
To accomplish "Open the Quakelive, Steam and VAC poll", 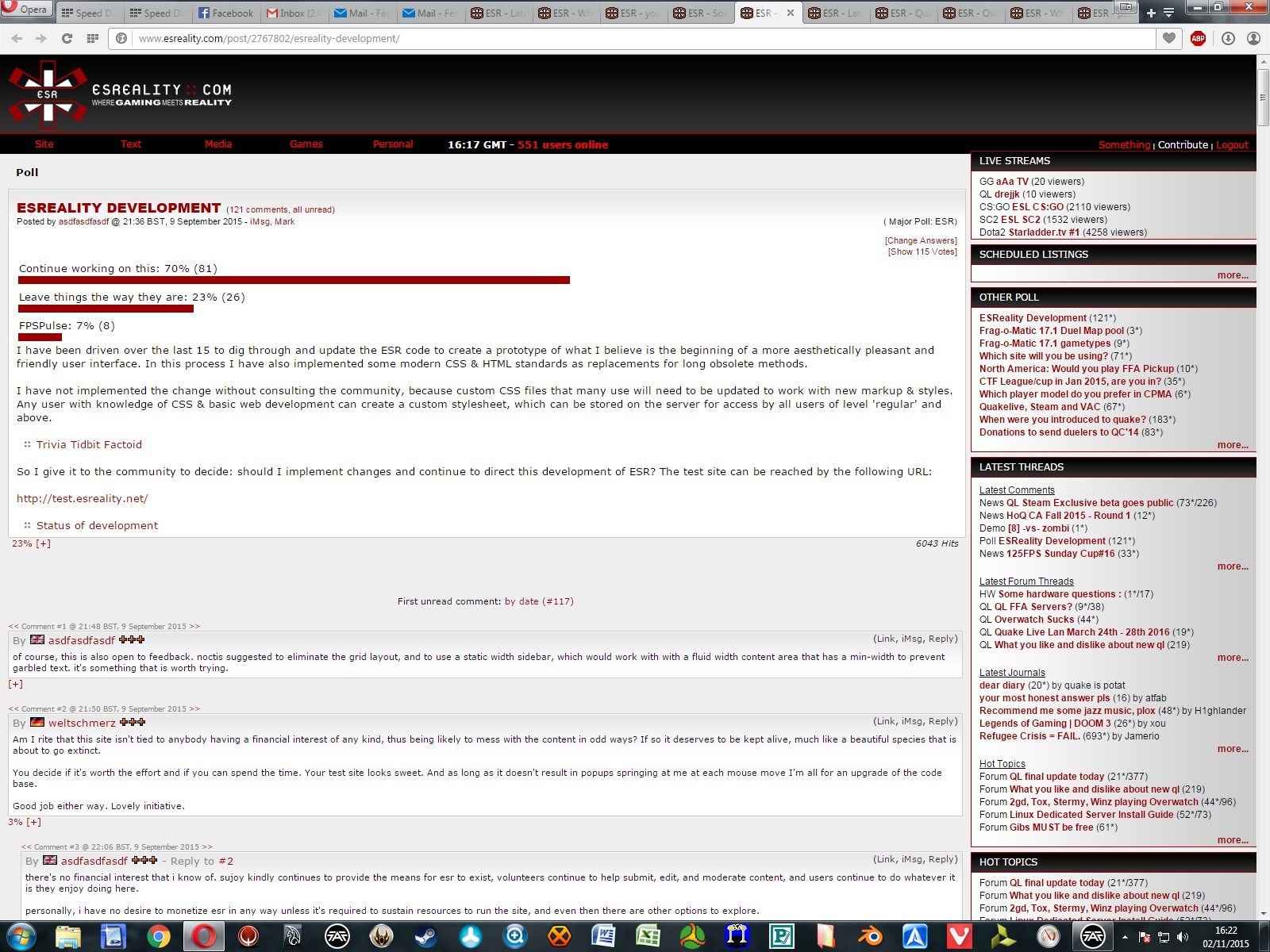I will 1040,407.
